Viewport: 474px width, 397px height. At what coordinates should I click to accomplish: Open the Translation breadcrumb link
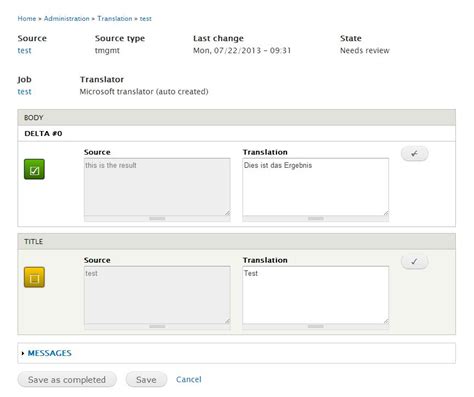pyautogui.click(x=115, y=19)
